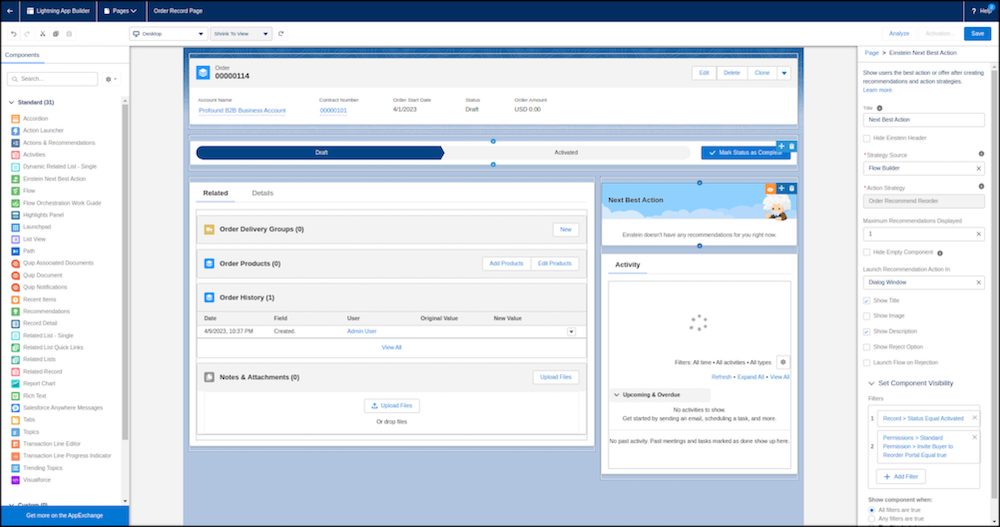1000x527 pixels.
Task: Click the Analyze button
Action: [x=899, y=34]
